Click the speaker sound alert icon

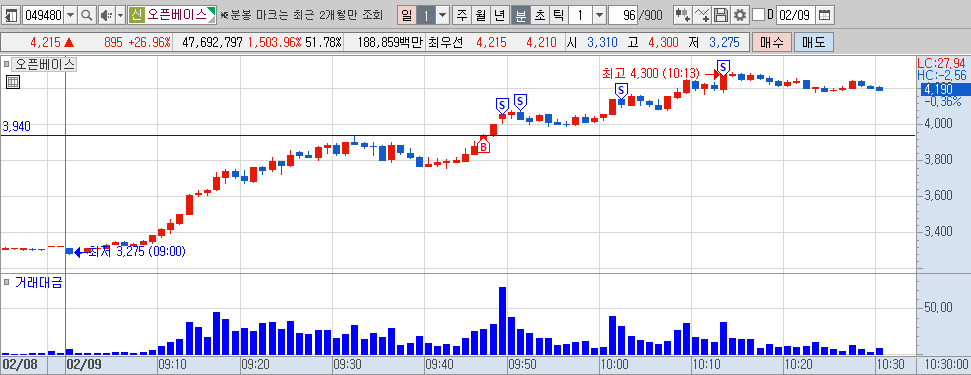pos(106,15)
